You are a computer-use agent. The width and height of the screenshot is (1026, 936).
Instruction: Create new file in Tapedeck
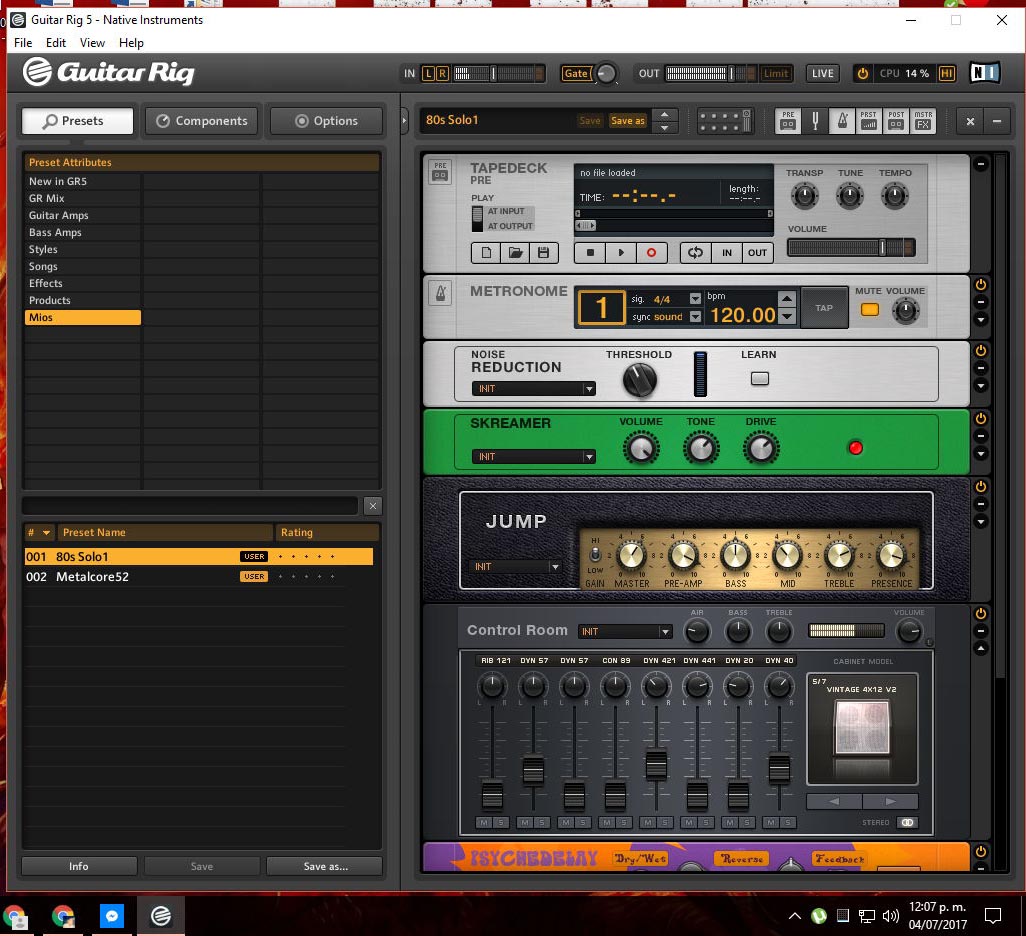click(486, 253)
